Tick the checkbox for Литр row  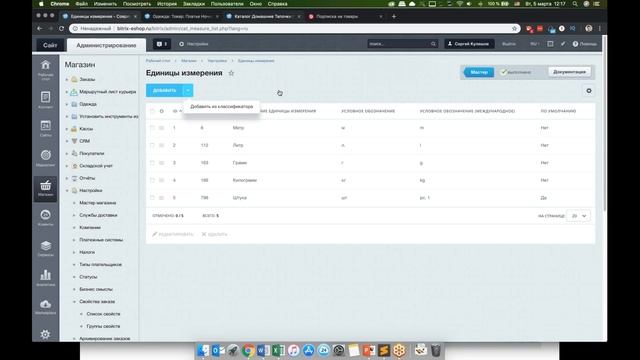click(152, 145)
